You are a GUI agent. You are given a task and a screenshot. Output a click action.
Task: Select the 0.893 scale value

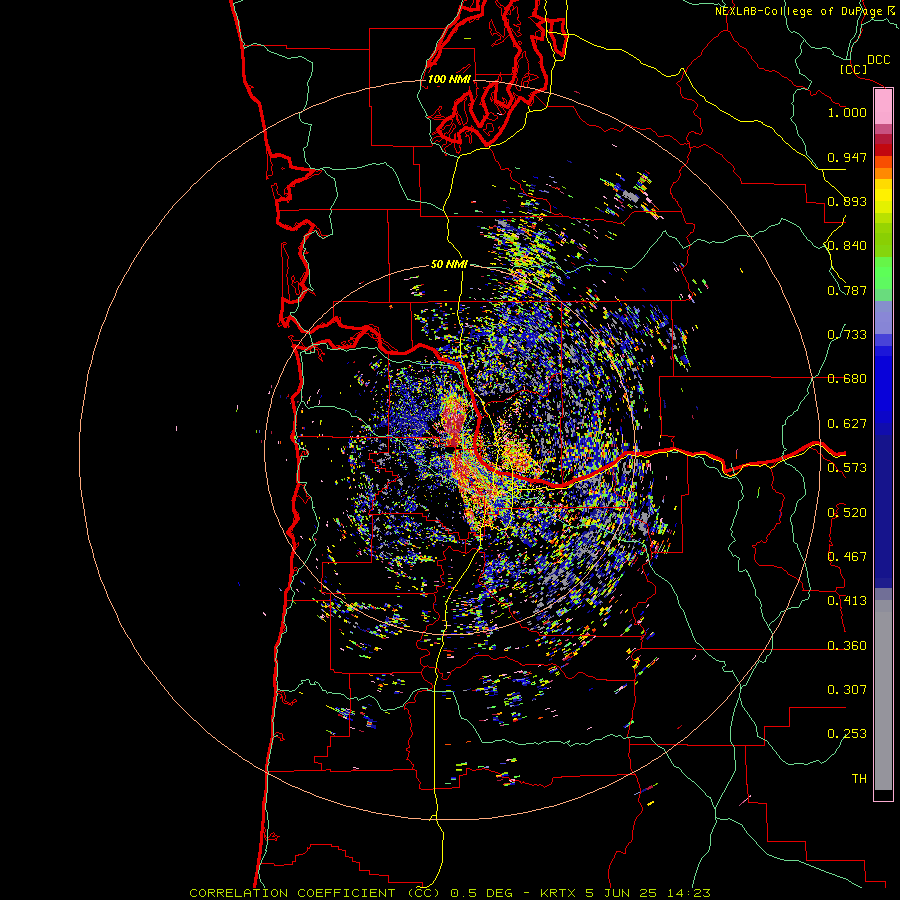pyautogui.click(x=847, y=201)
